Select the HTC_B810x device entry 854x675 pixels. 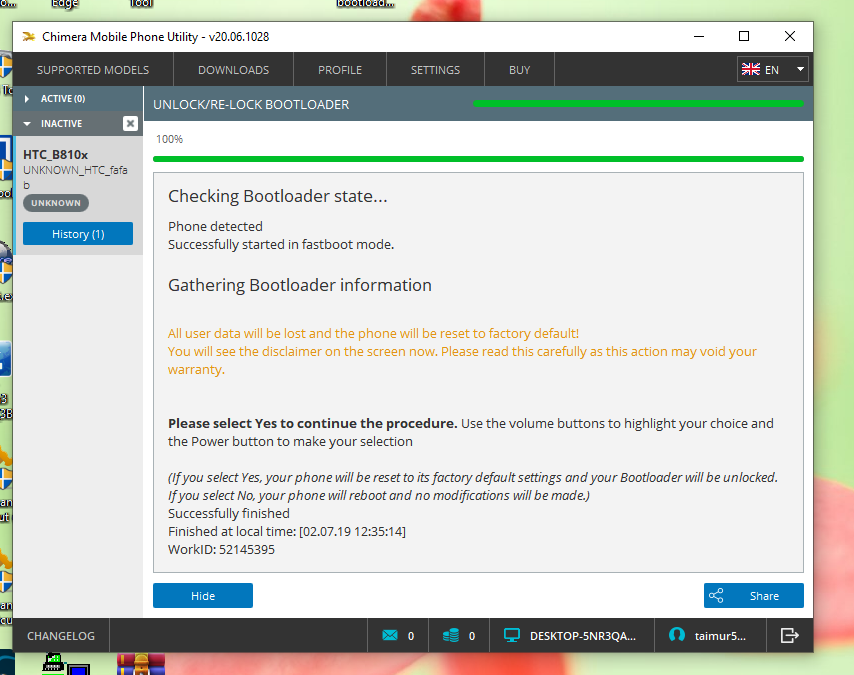click(78, 195)
